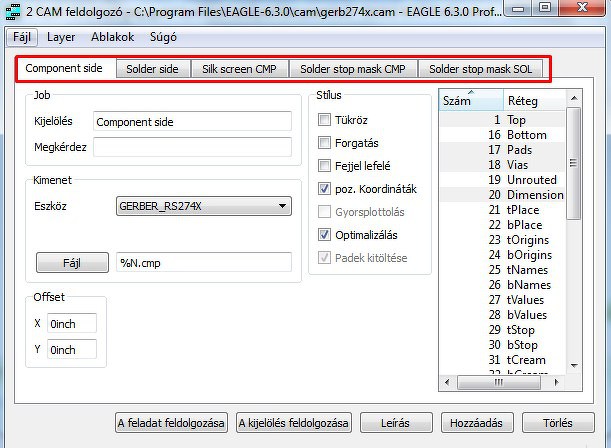
Task: Switch to the Solder side tab
Action: [x=152, y=69]
